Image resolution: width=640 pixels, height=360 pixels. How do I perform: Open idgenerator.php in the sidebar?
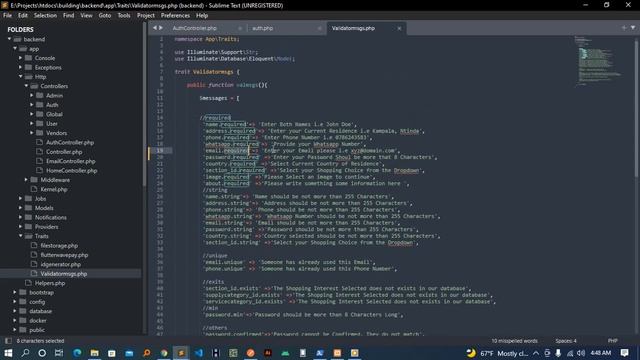click(x=60, y=264)
